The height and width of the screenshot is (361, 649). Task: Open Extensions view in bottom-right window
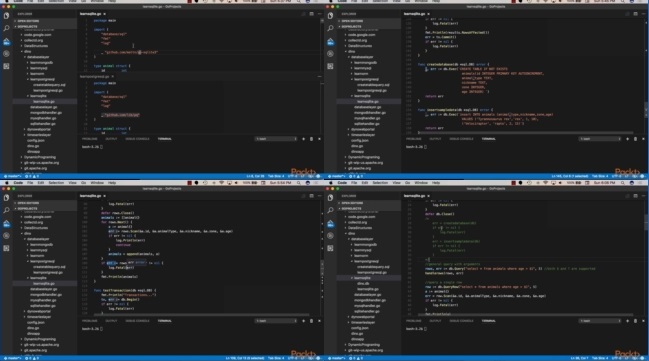pyautogui.click(x=330, y=248)
